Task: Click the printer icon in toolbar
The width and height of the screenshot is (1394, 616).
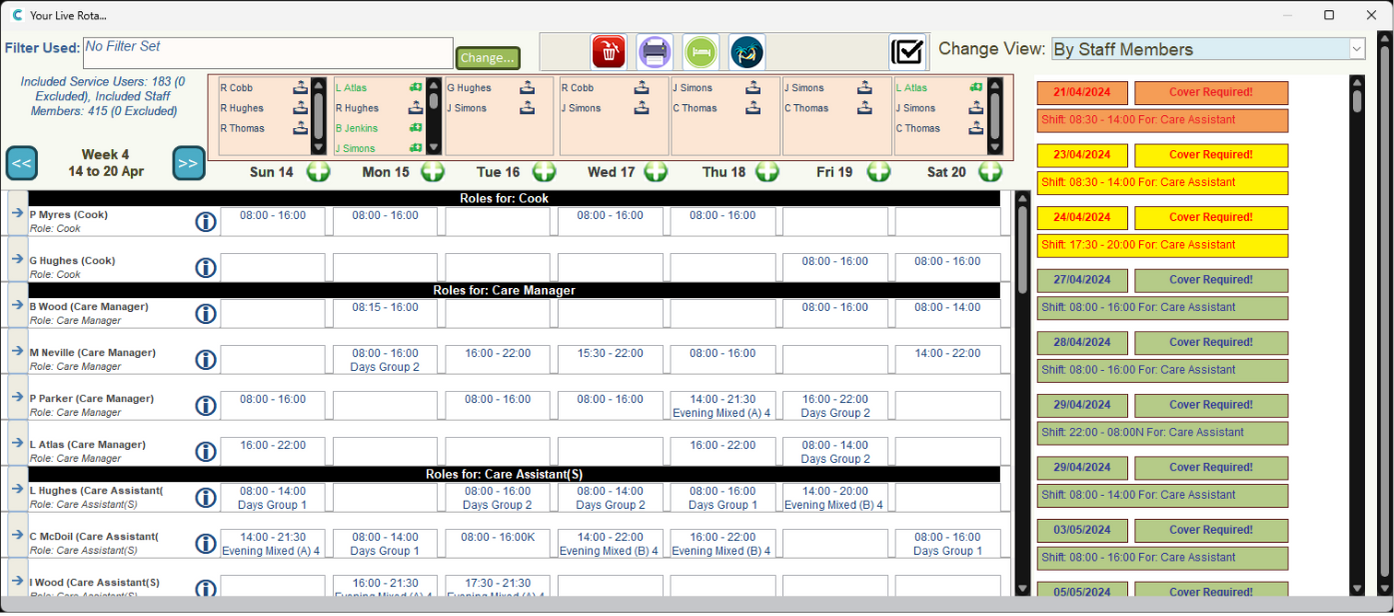Action: coord(654,51)
